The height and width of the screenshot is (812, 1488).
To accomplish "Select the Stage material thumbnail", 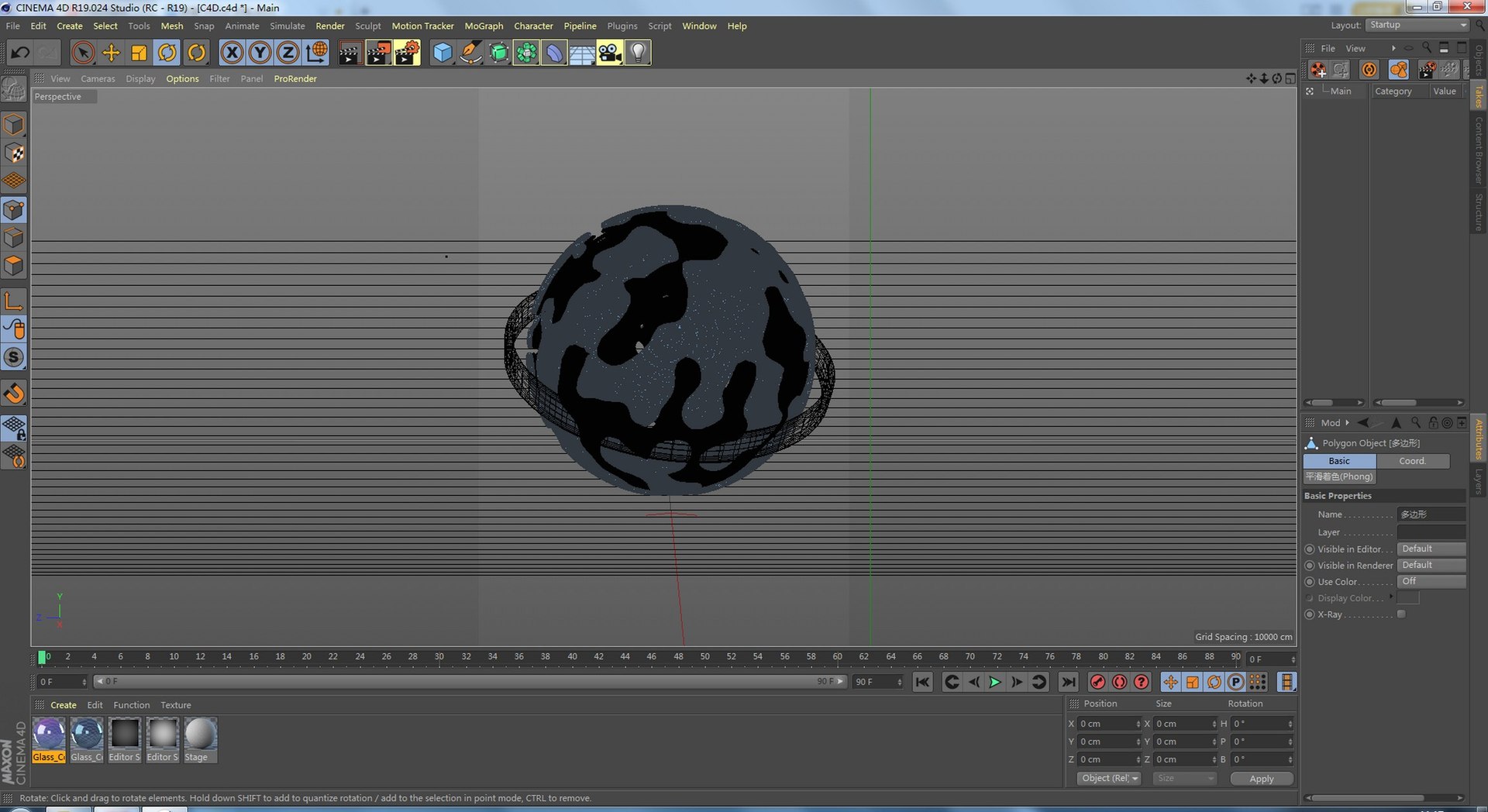I will (201, 740).
